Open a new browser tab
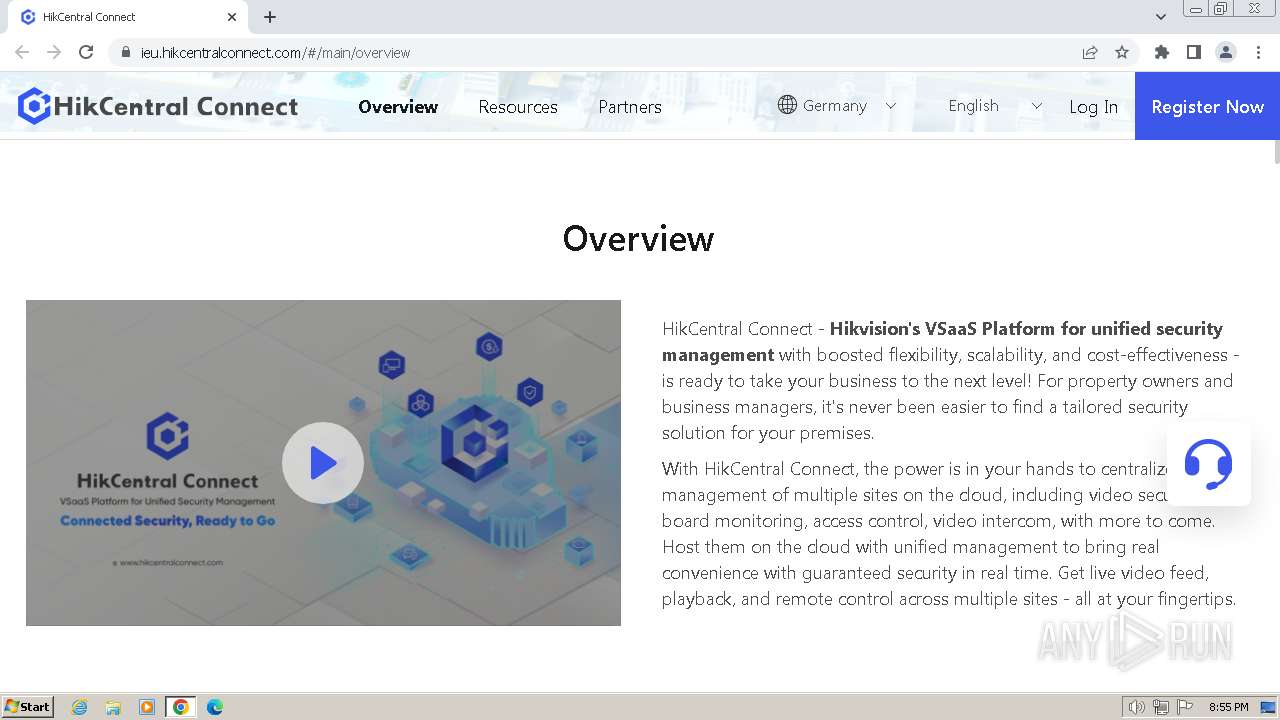The image size is (1280, 720). point(270,17)
